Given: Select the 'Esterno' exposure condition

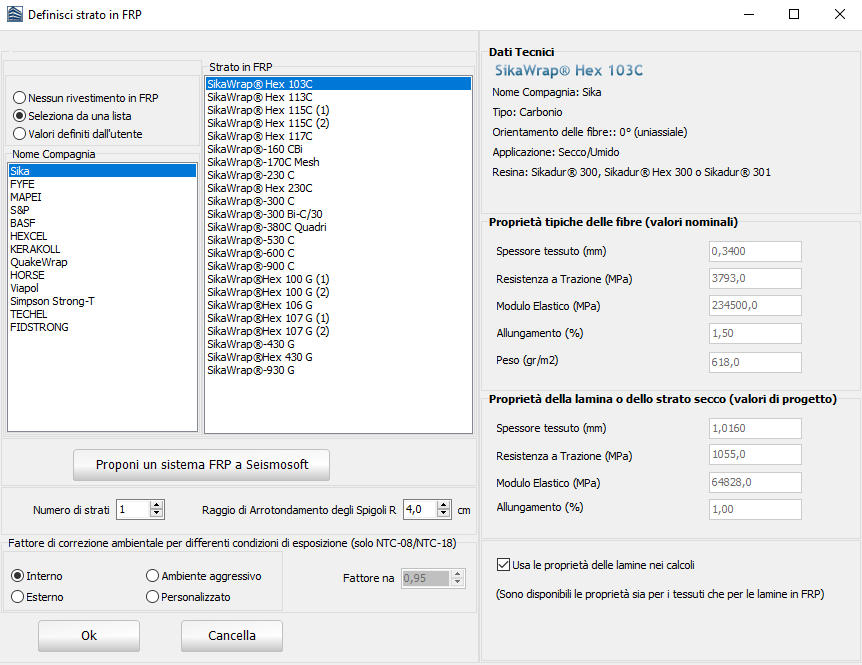Looking at the screenshot, I should tap(18, 597).
